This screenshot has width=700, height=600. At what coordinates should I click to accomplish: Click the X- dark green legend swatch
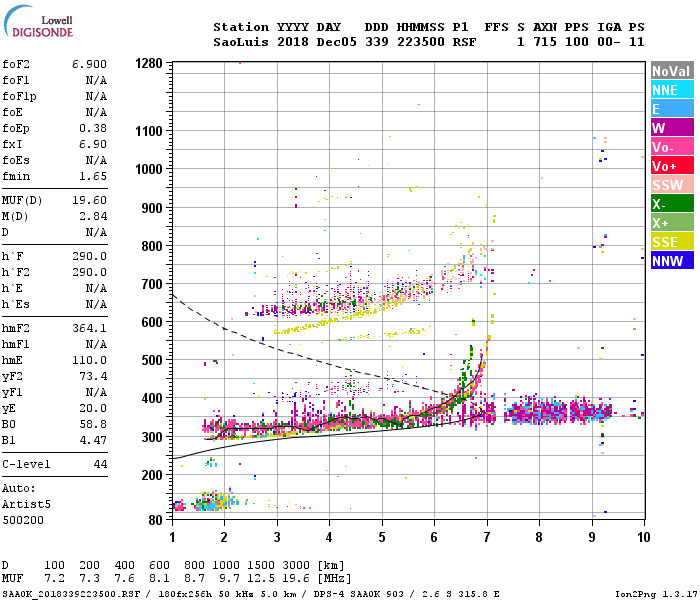(x=672, y=204)
